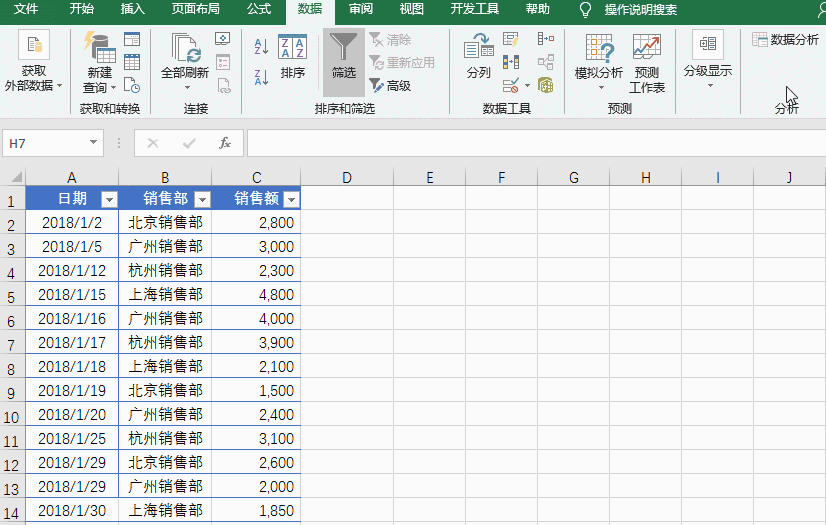826x525 pixels.
Task: Click the cancel X in formula bar
Action: tap(153, 143)
